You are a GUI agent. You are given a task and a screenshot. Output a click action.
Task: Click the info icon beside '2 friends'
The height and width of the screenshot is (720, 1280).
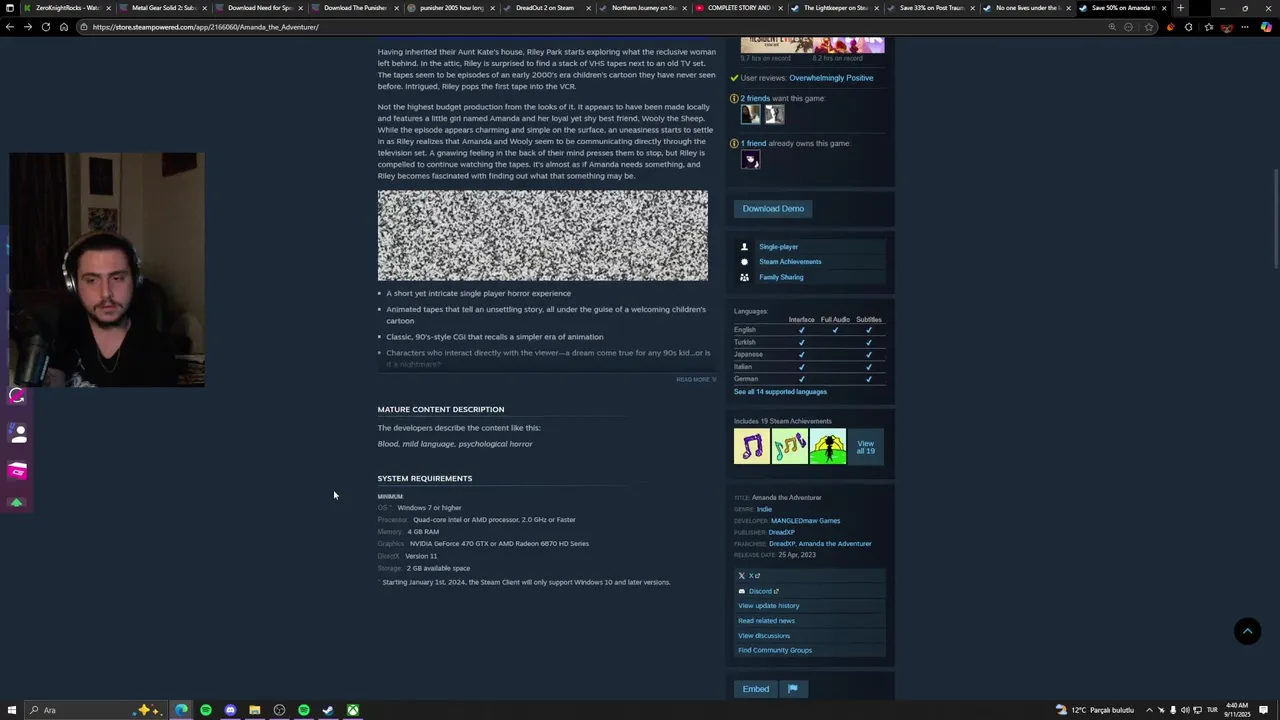[x=734, y=99]
